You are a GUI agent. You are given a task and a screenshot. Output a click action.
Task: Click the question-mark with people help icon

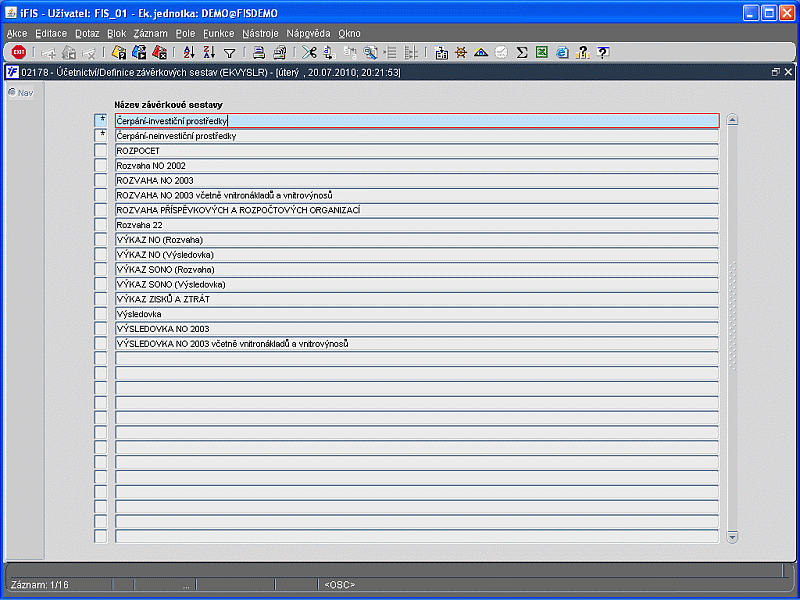582,52
